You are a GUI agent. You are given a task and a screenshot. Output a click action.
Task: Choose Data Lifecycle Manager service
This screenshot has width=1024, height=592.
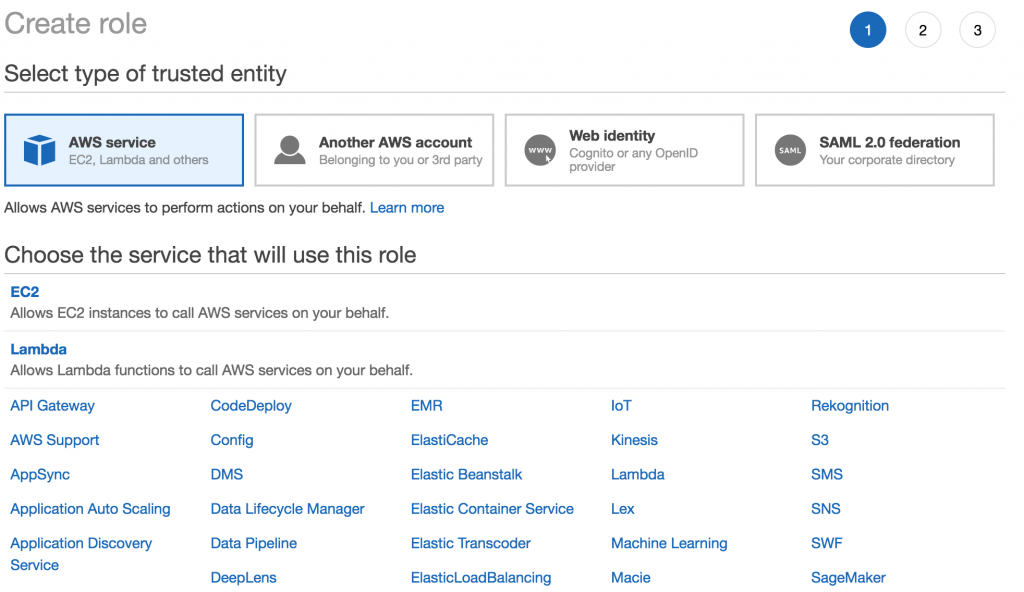pos(287,509)
